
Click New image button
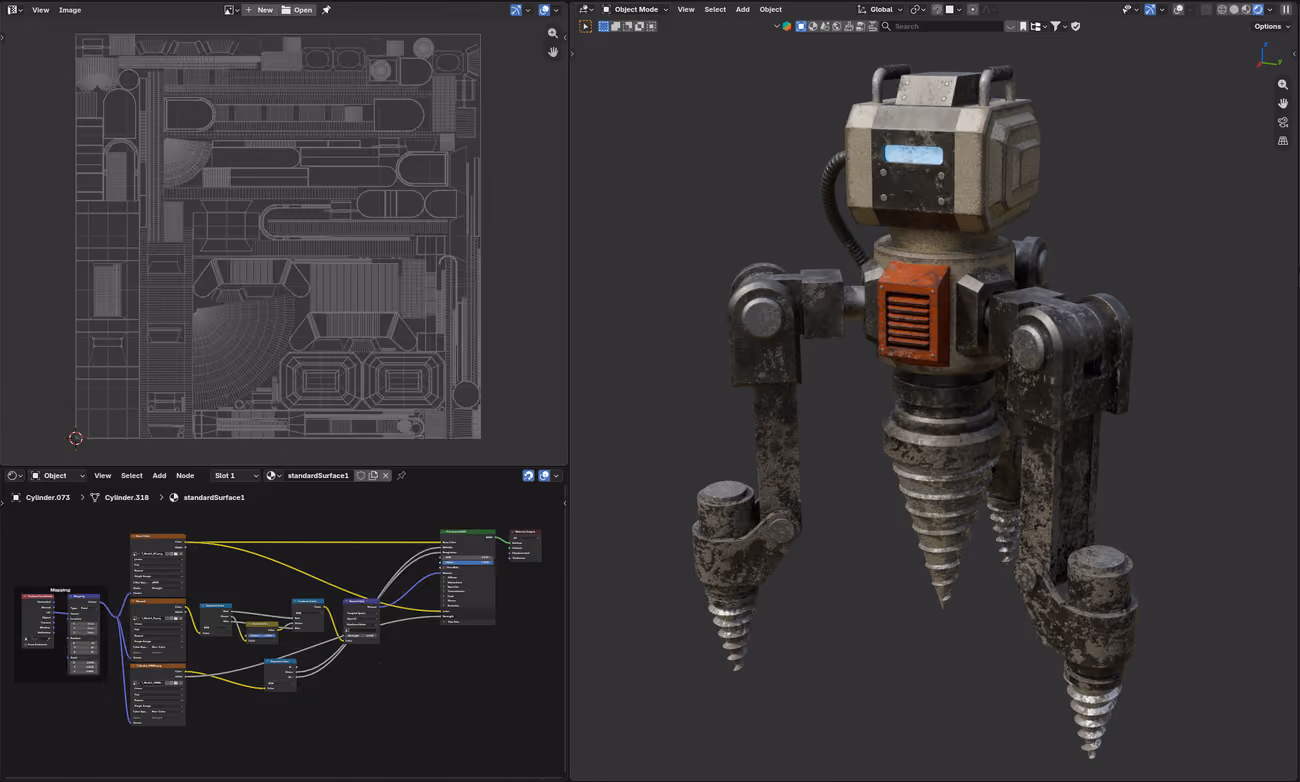click(260, 10)
